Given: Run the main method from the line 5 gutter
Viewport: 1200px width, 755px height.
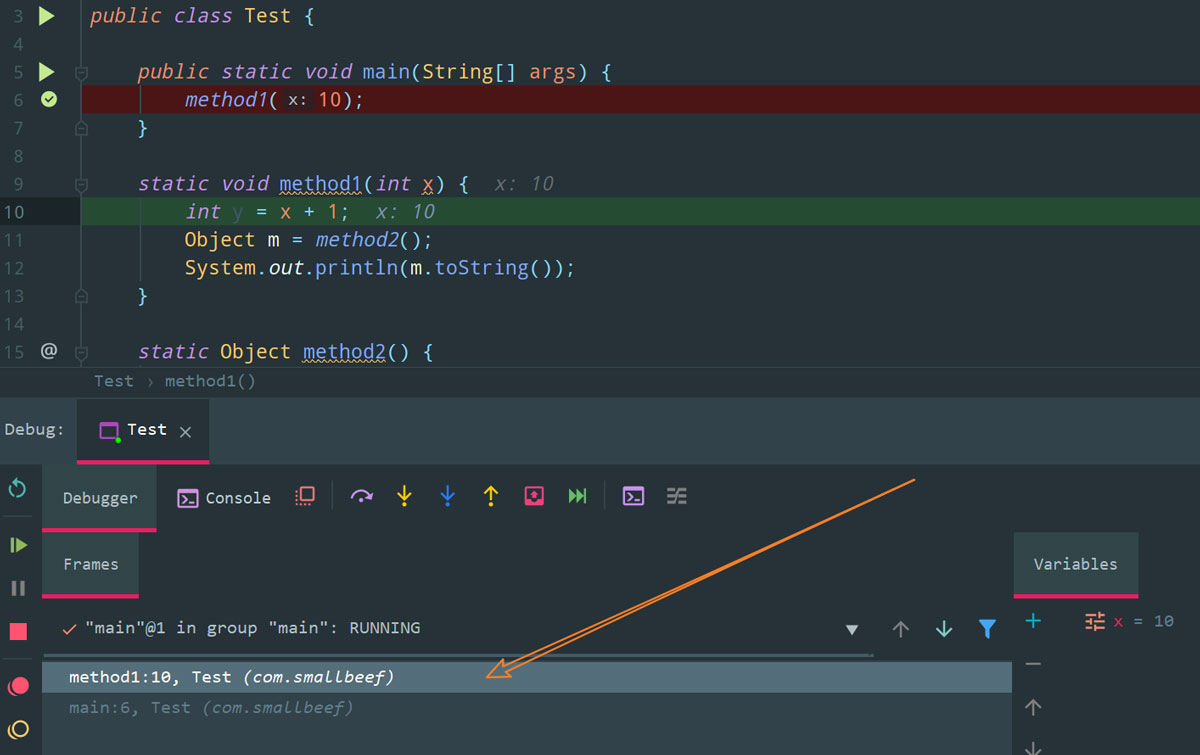Looking at the screenshot, I should 47,72.
